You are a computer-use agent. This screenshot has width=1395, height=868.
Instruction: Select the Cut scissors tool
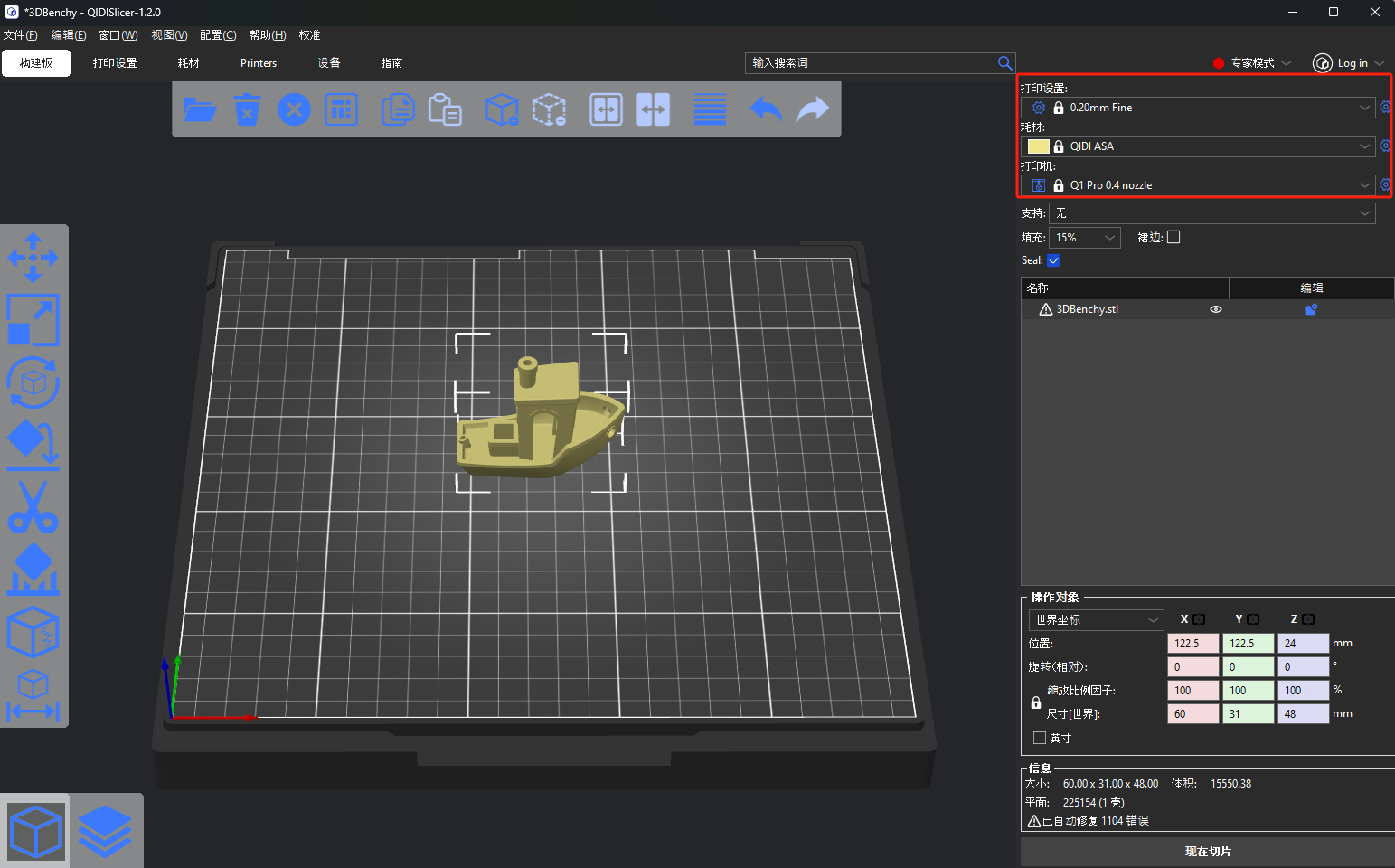[33, 506]
